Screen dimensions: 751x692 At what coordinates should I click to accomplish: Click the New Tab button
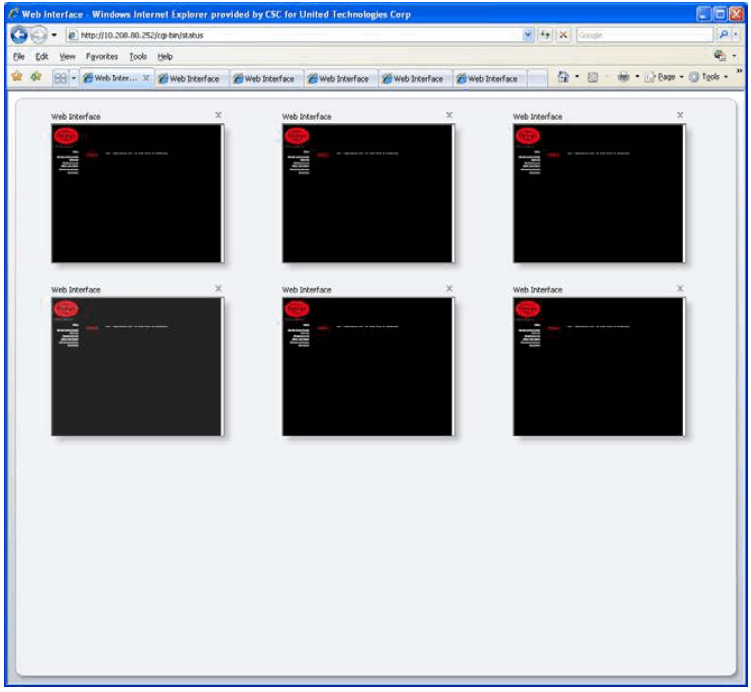(x=537, y=79)
